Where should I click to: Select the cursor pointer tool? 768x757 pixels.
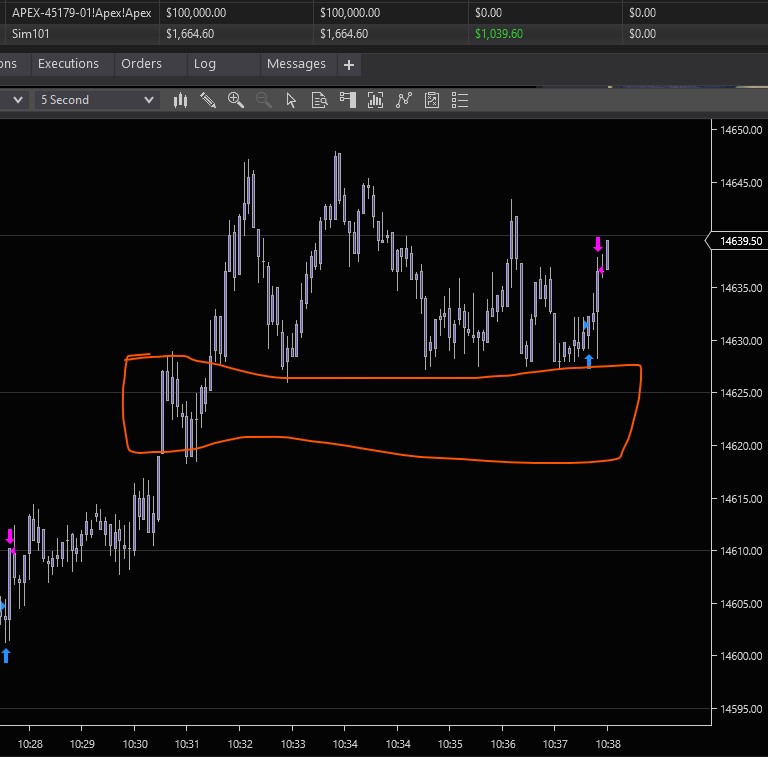(291, 100)
